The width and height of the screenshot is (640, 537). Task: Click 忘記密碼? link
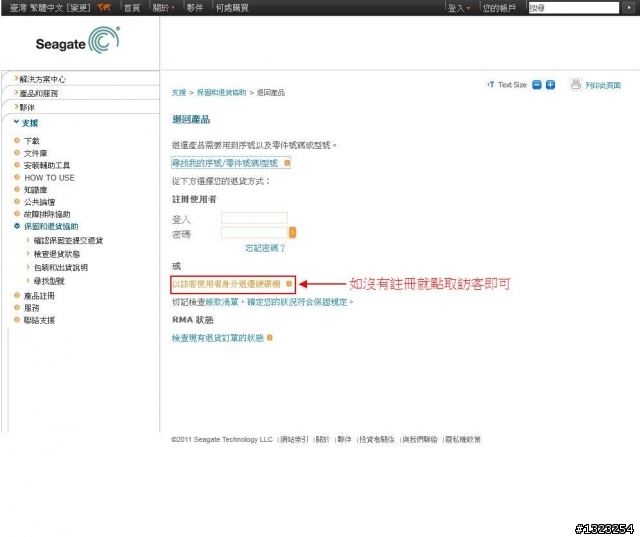[x=265, y=248]
